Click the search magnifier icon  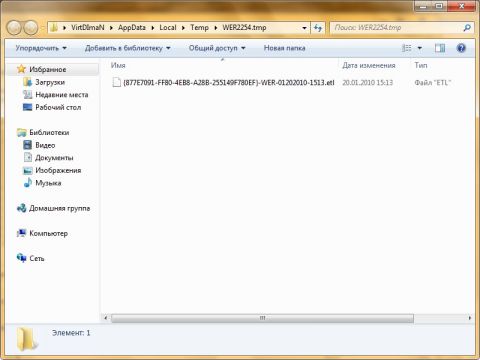tap(467, 28)
